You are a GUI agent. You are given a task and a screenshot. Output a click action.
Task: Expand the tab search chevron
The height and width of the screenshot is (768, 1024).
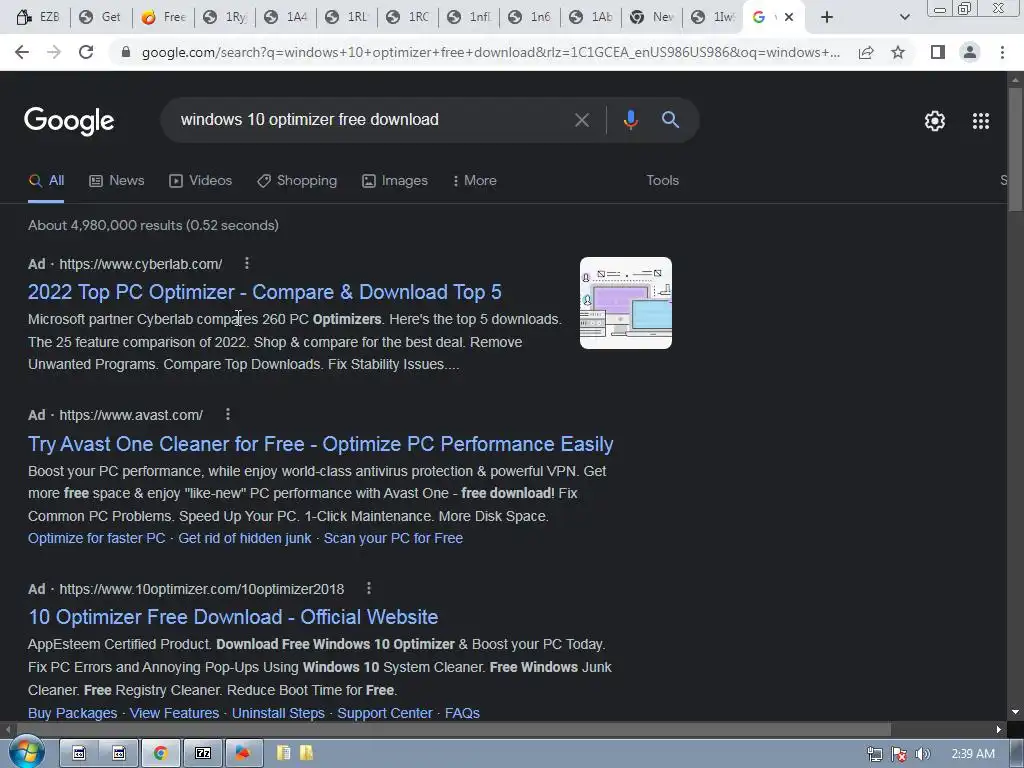[x=904, y=17]
